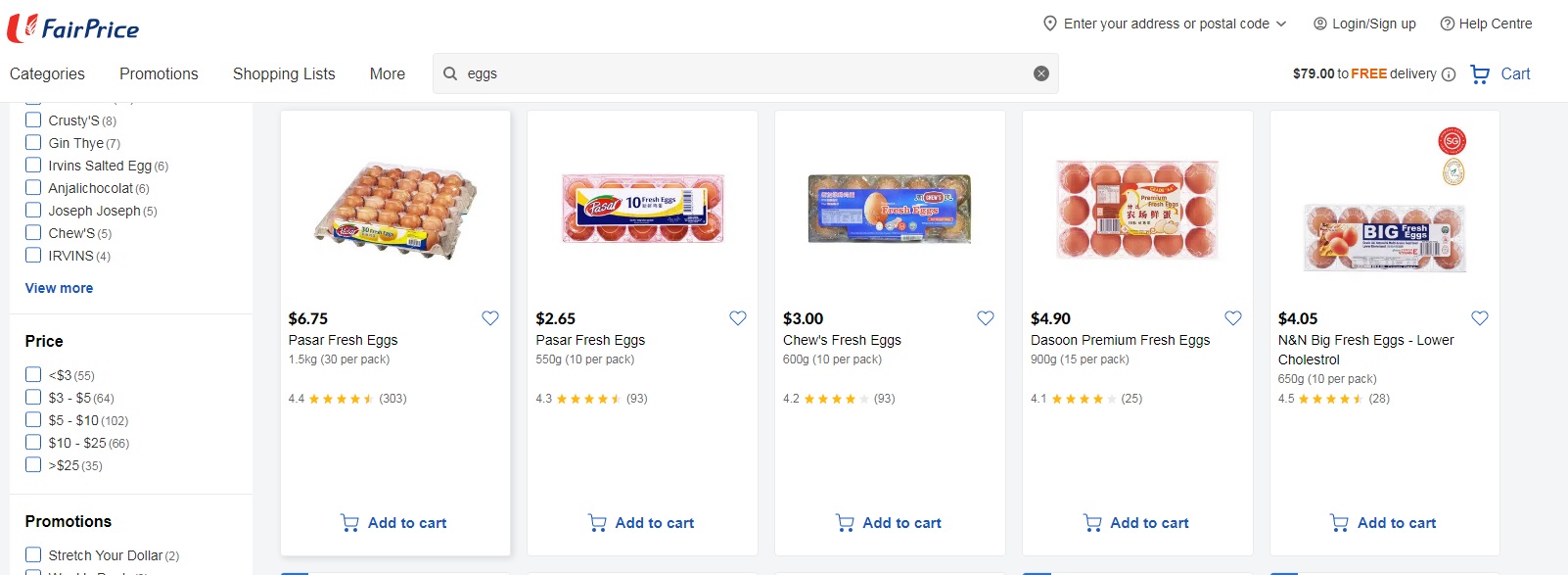The width and height of the screenshot is (1568, 575).
Task: Open the Categories menu
Action: click(47, 73)
